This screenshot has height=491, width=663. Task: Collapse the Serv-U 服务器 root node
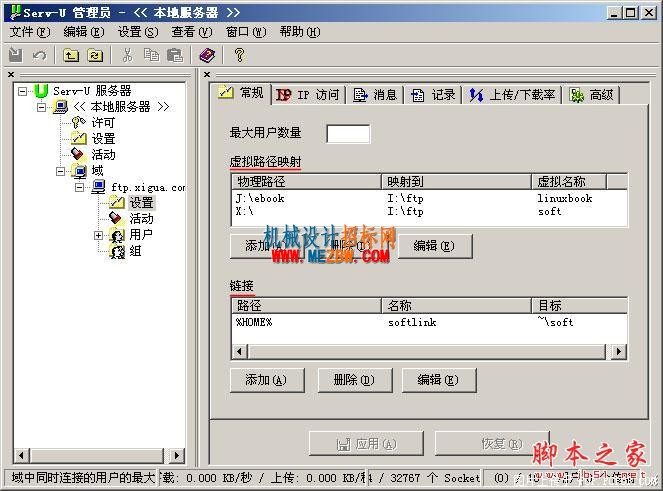[x=22, y=91]
